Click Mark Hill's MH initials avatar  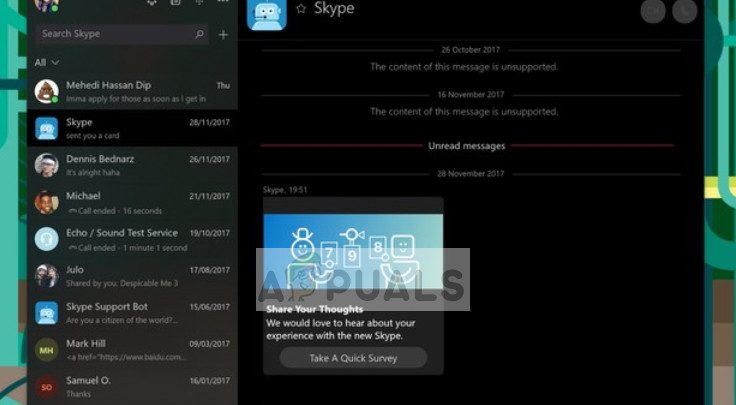click(x=46, y=350)
